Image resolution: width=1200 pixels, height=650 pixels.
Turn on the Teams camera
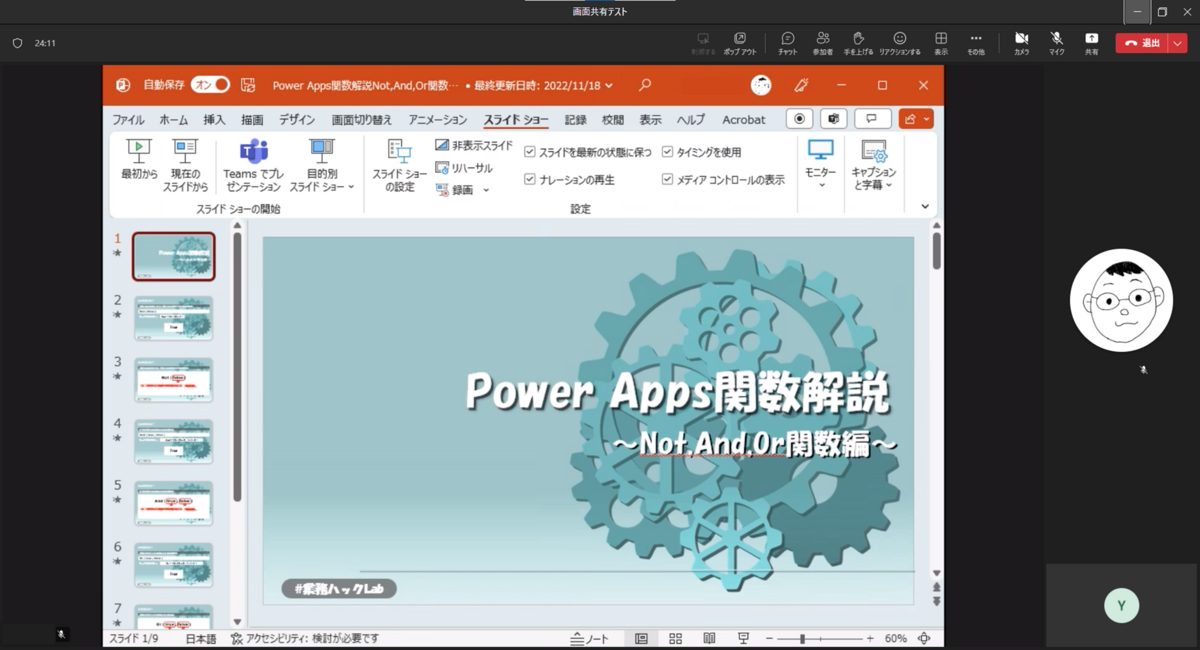click(x=1021, y=42)
